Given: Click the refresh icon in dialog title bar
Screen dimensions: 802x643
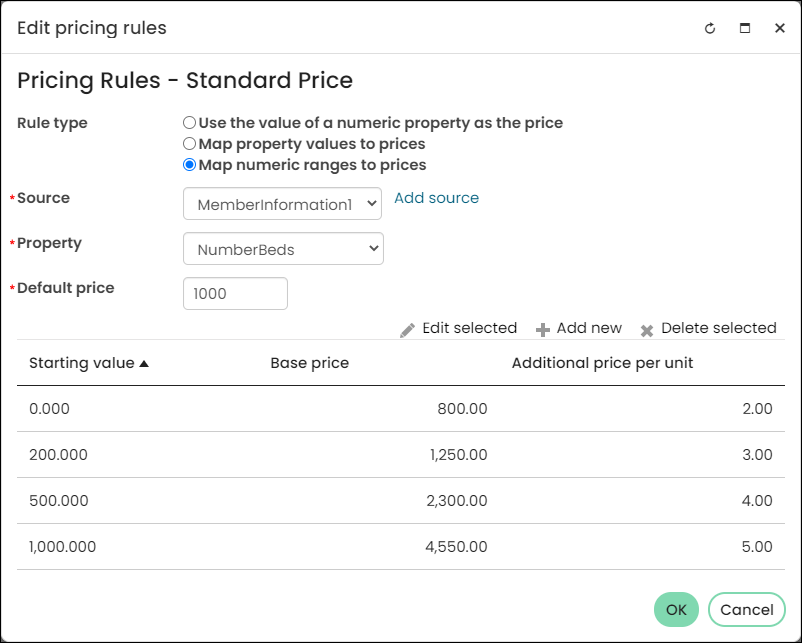Looking at the screenshot, I should pos(710,28).
